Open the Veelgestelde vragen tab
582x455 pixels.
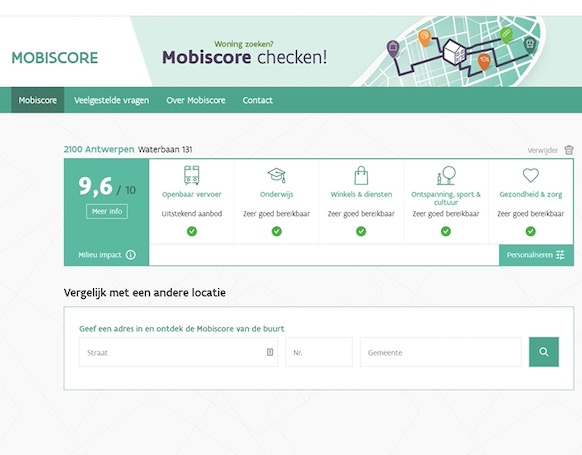pyautogui.click(x=111, y=100)
